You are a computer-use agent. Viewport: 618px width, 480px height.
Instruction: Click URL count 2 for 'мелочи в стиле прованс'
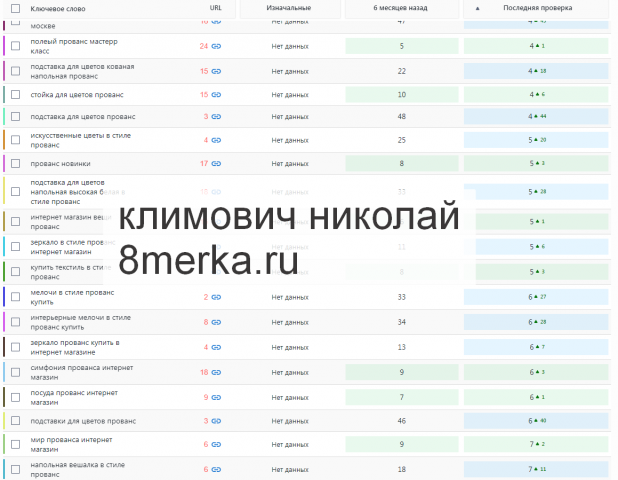click(206, 297)
